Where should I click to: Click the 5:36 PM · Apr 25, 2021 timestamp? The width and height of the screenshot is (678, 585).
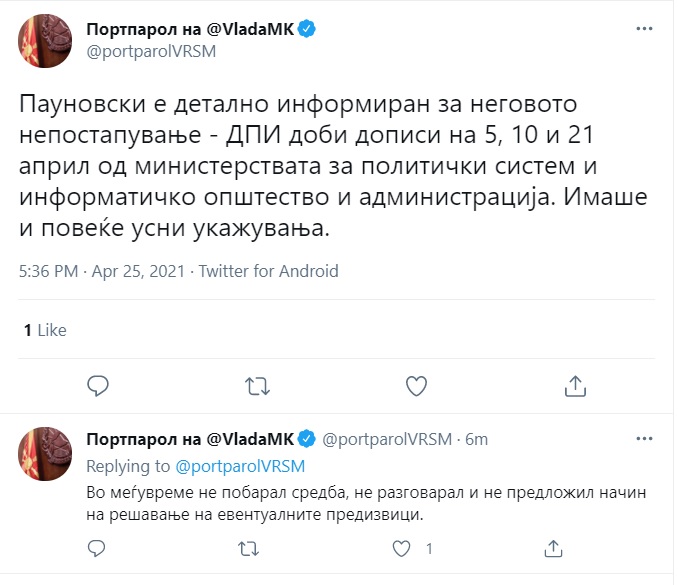102,271
